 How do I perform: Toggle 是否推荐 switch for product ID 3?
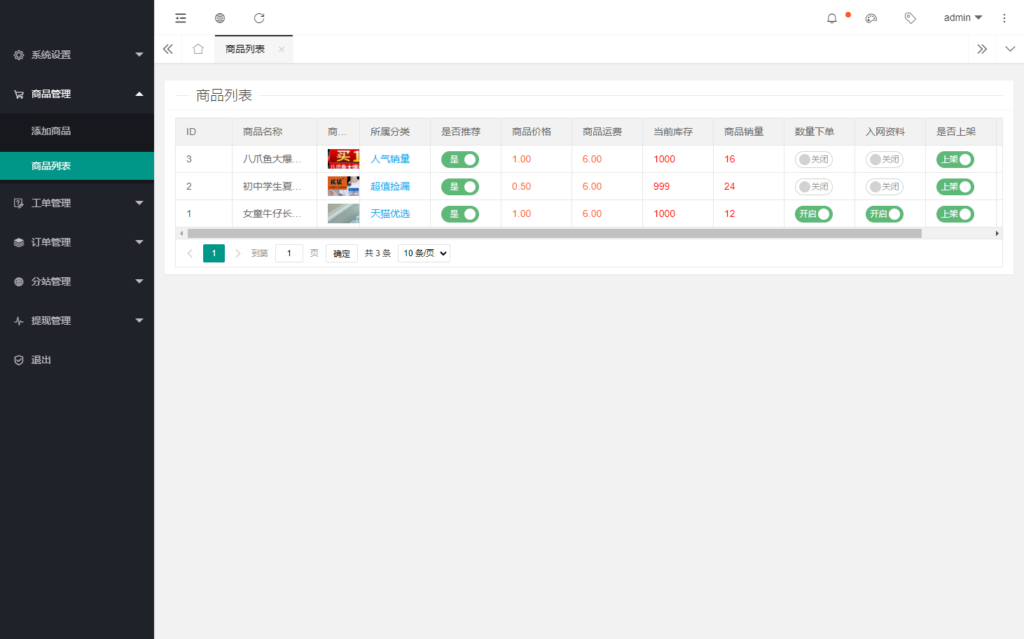[x=460, y=159]
